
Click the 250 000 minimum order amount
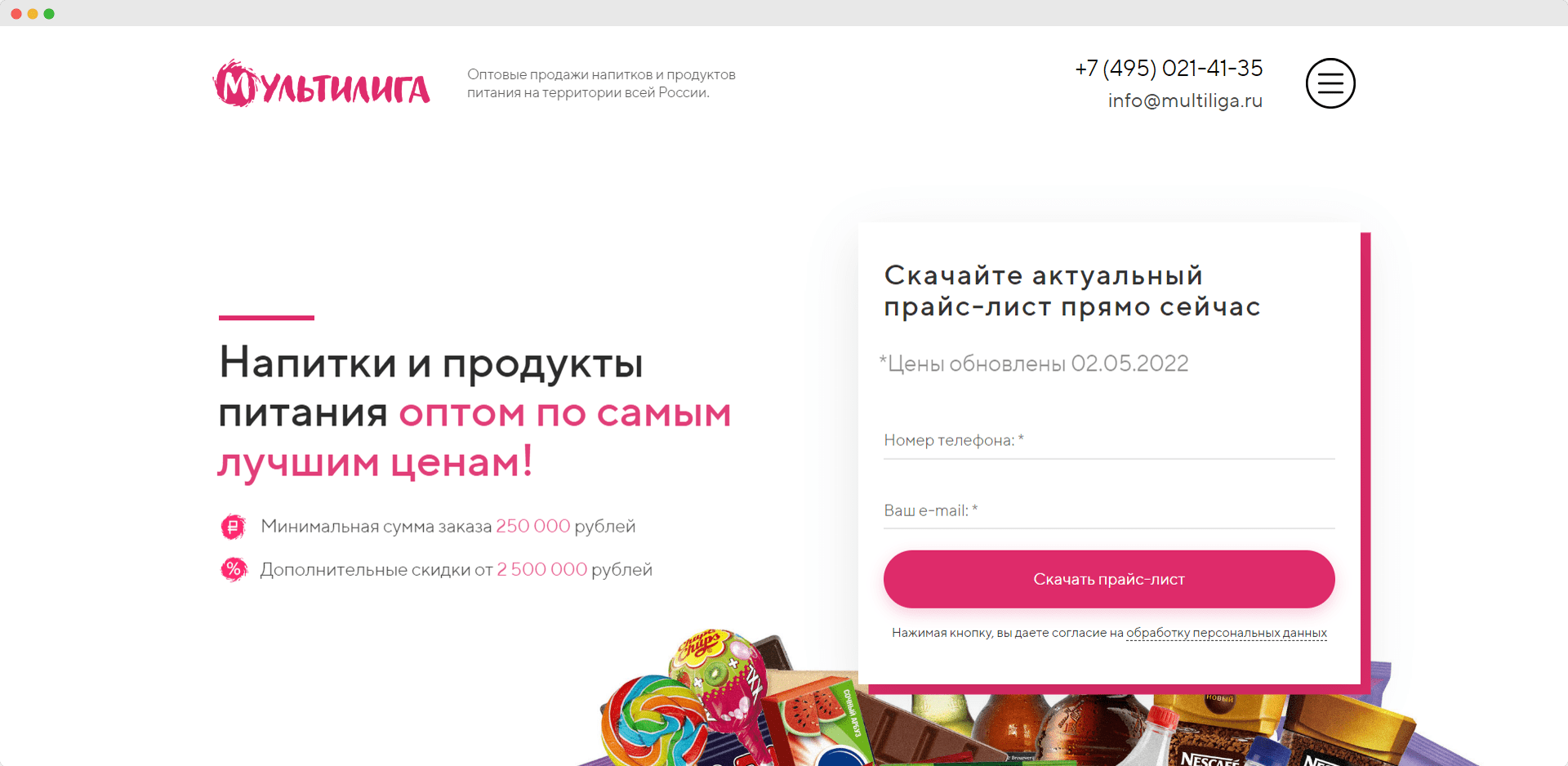[532, 526]
